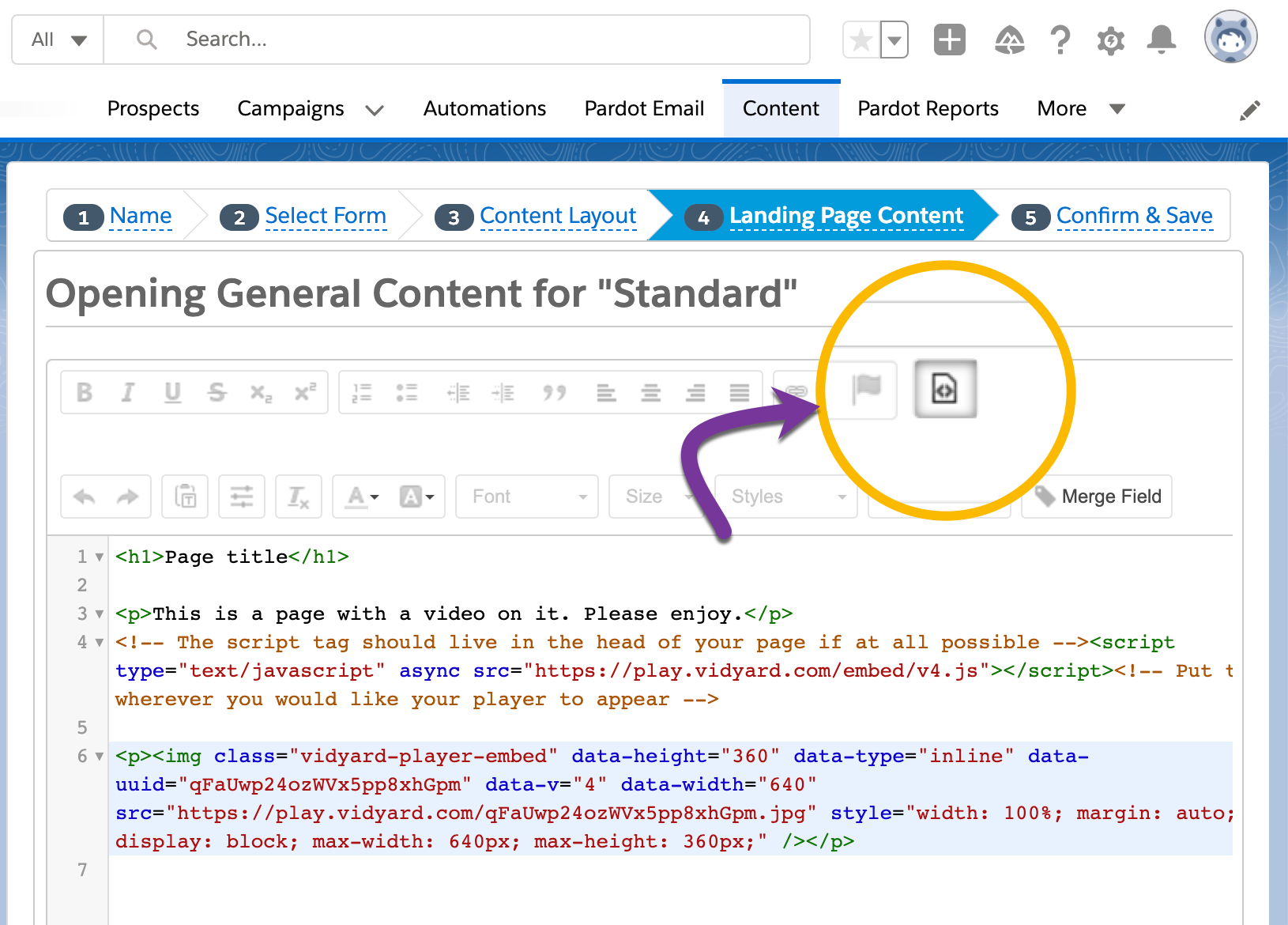Open Setup gear menu
1288x925 pixels.
click(x=1110, y=40)
